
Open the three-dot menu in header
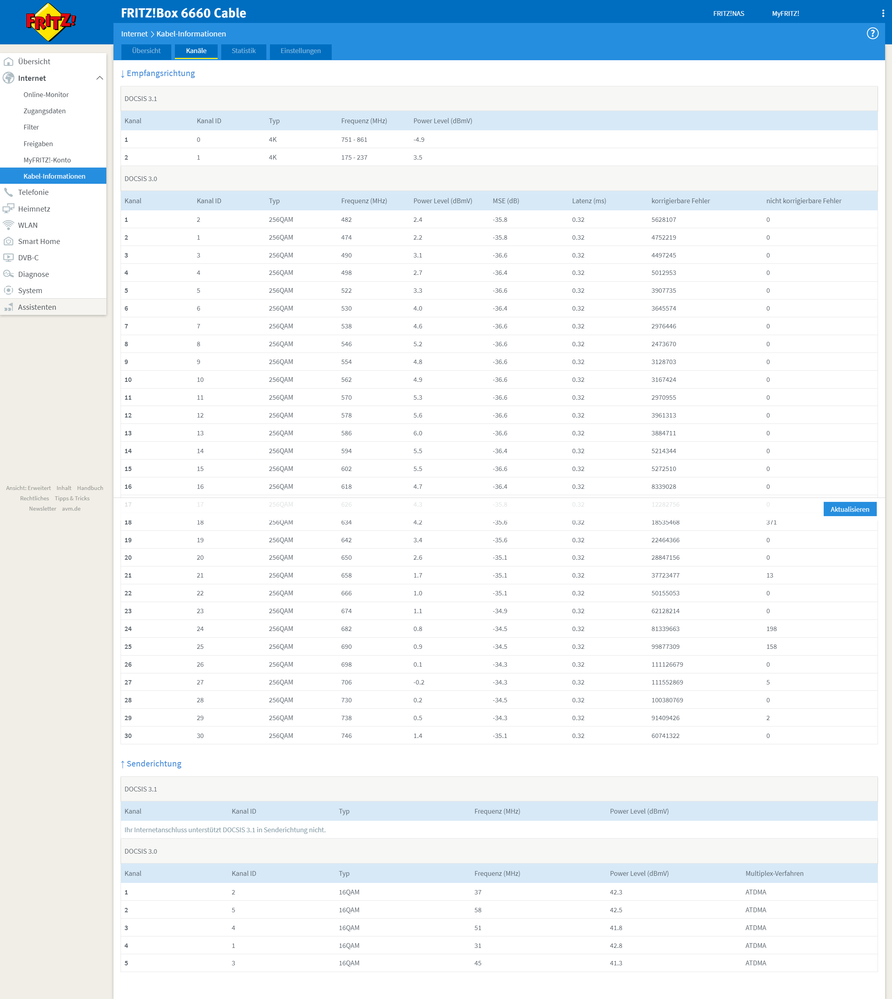[x=882, y=13]
